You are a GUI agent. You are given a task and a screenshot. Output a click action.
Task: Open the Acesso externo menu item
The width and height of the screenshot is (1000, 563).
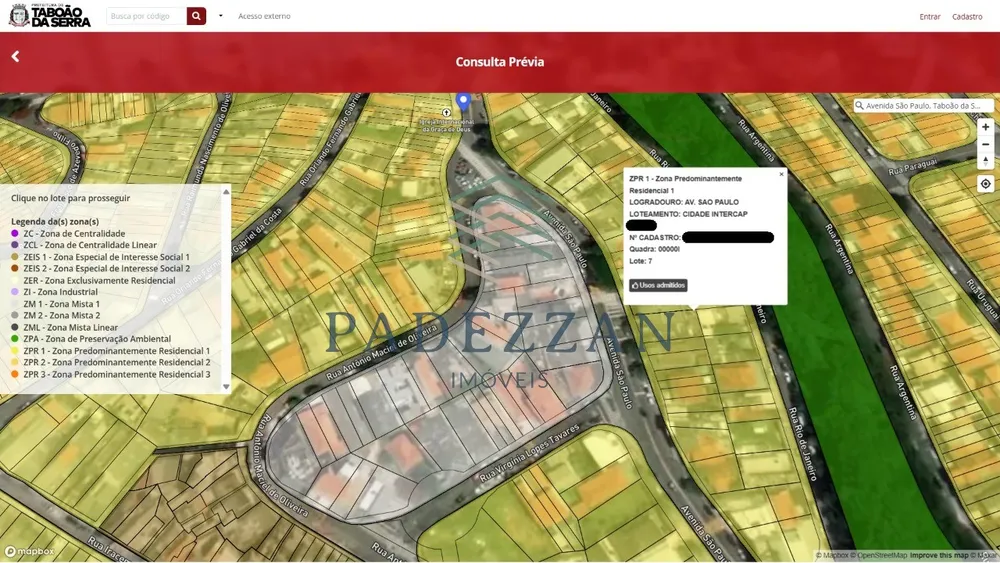tap(264, 16)
